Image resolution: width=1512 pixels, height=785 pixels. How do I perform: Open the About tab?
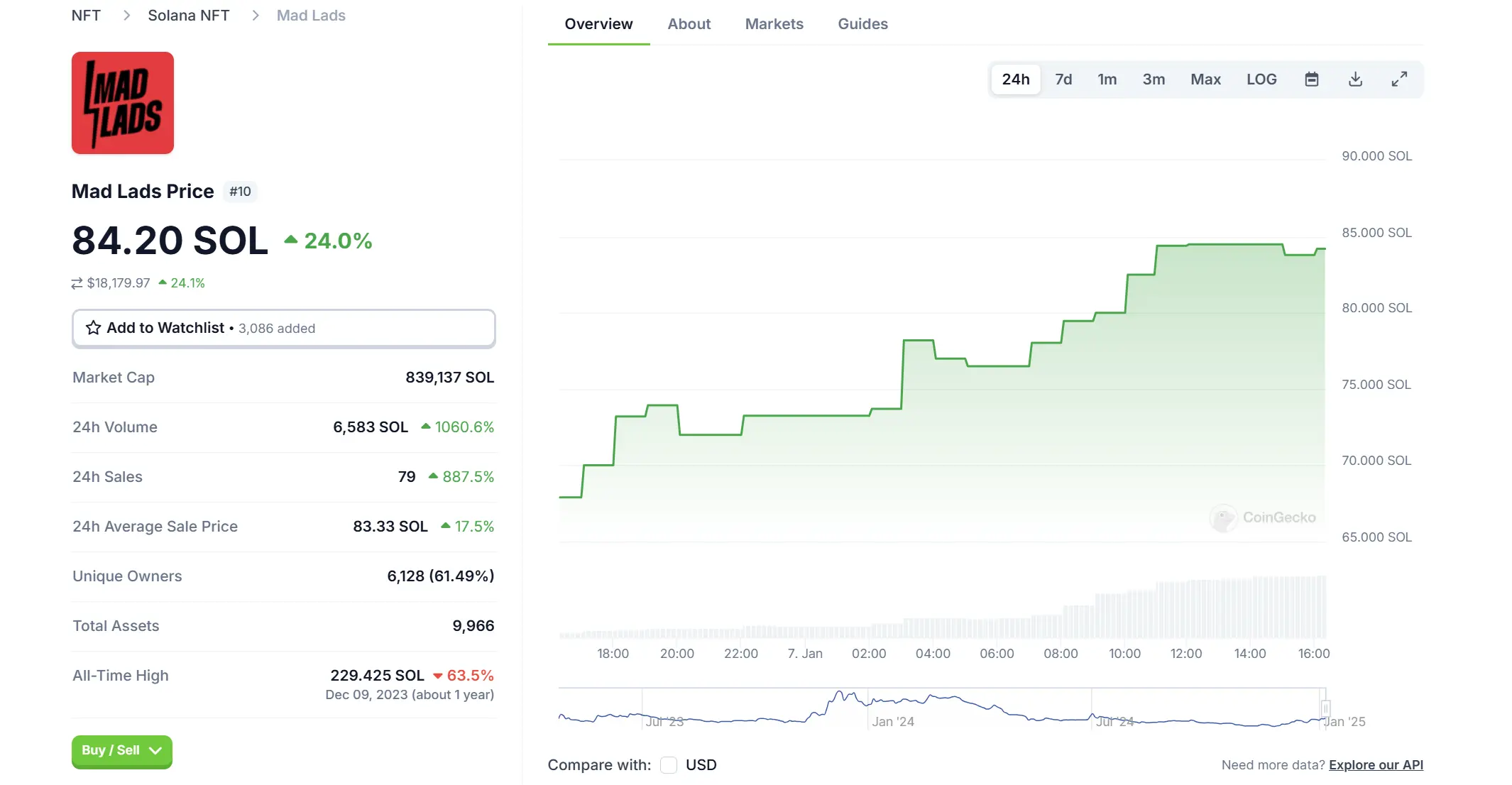point(689,23)
